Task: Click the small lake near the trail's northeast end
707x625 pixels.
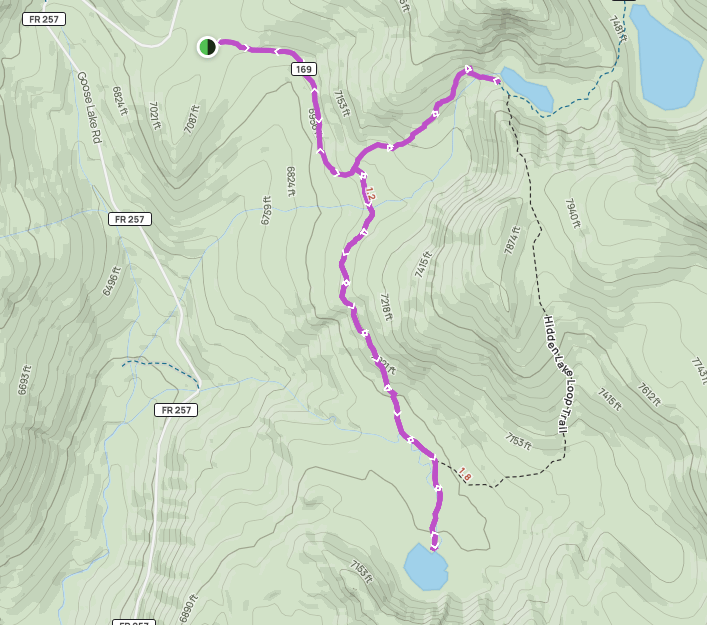Action: click(x=527, y=89)
